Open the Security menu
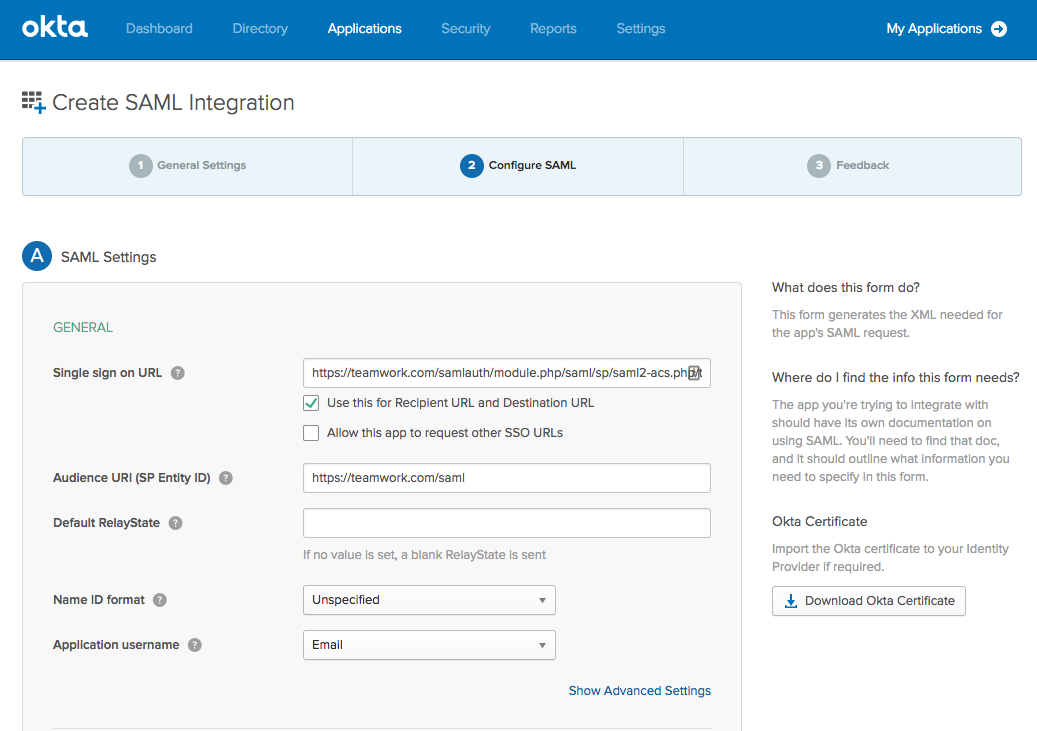The image size is (1037, 731). 466,28
